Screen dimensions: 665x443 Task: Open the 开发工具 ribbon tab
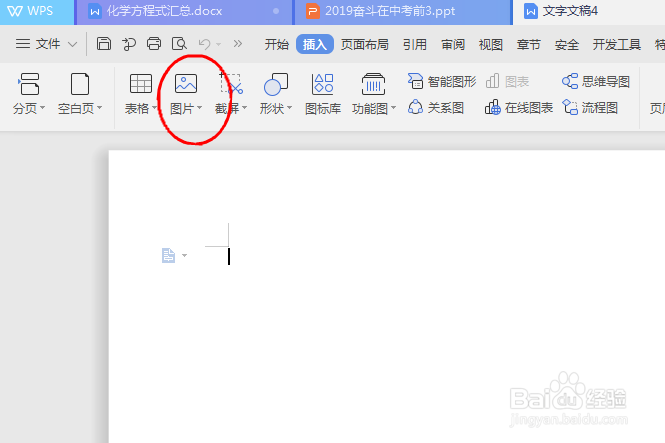[x=617, y=45]
